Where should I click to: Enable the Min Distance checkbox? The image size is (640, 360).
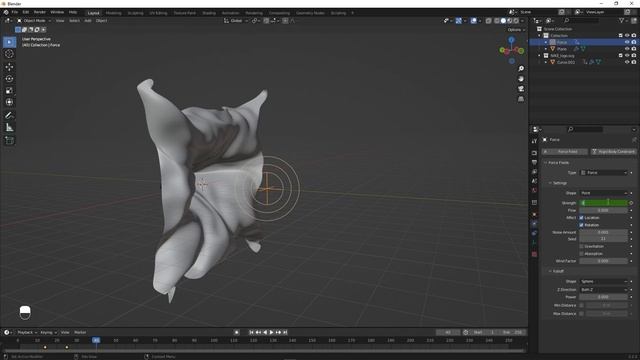[582, 305]
